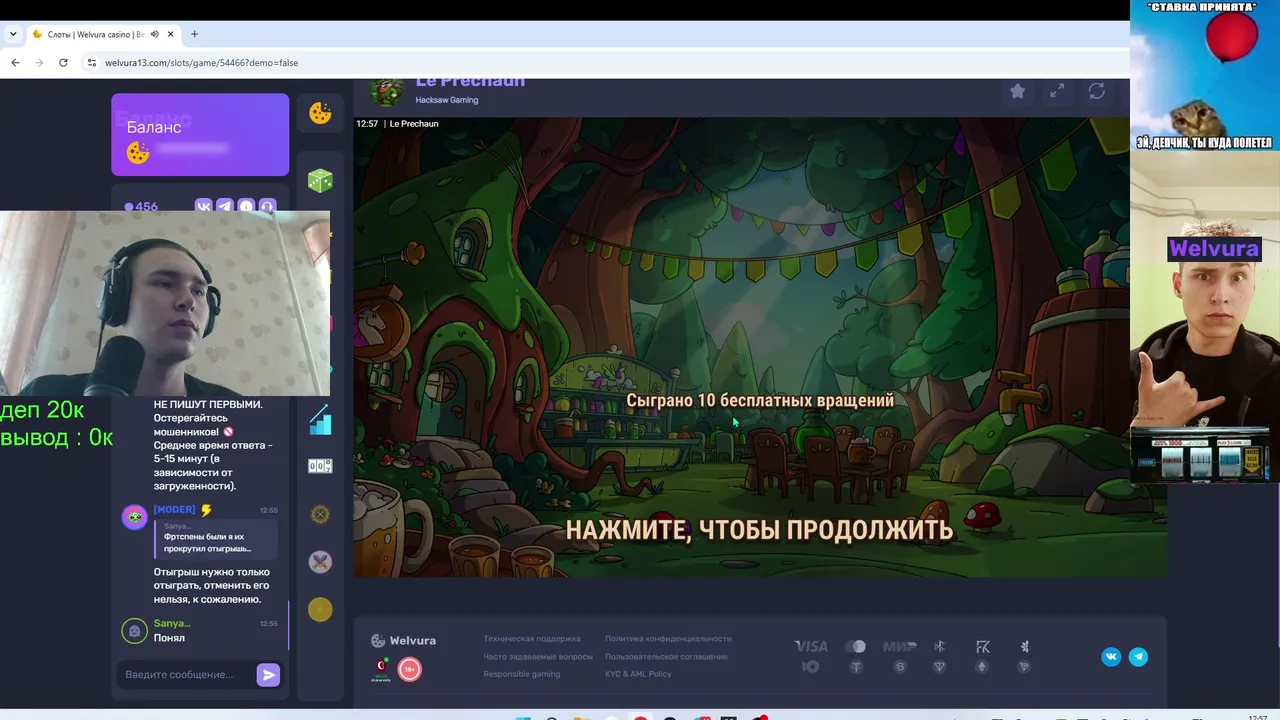Close the Welvura casino tab
Image resolution: width=1280 pixels, height=720 pixels.
[x=171, y=34]
